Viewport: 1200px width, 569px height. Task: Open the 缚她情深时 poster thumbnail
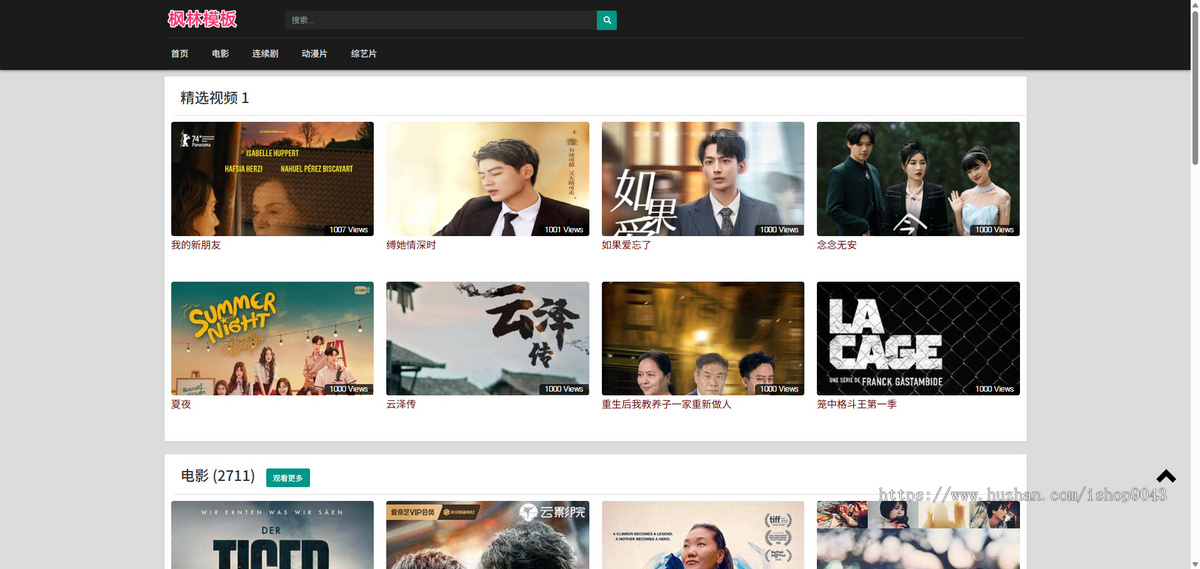click(x=488, y=179)
